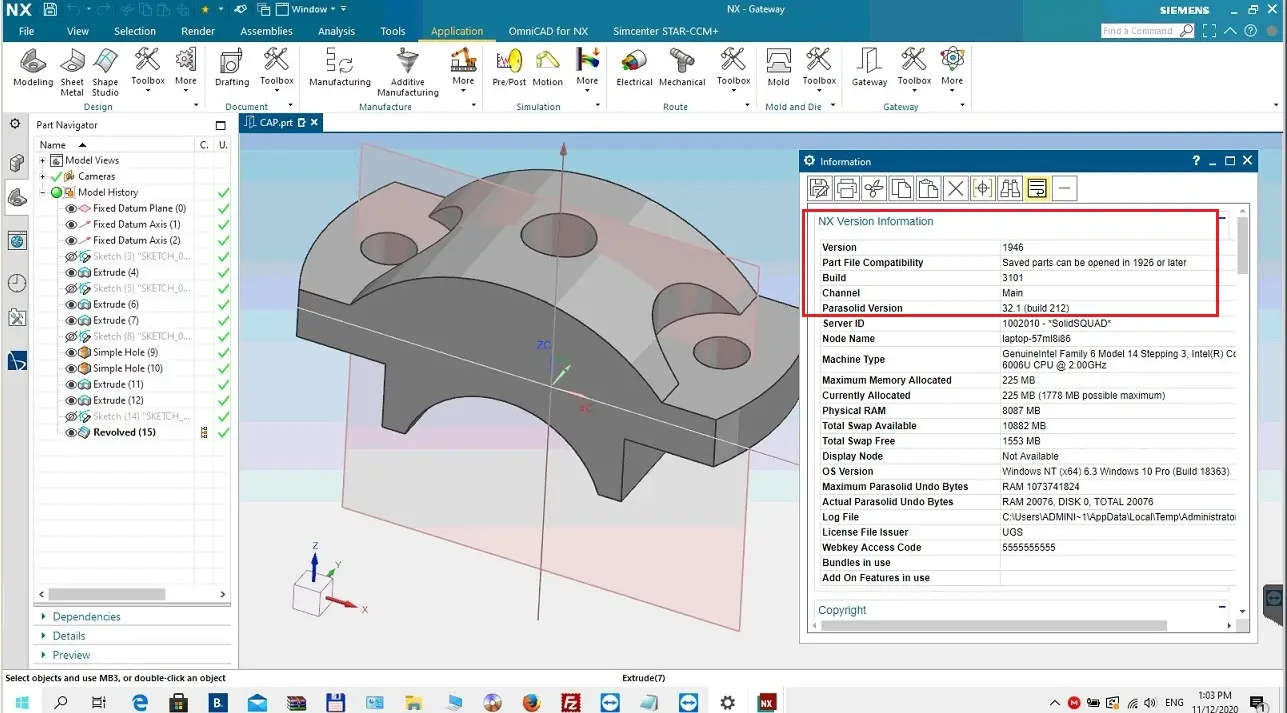Launch Additive Manufacturing
1287x713 pixels.
407,72
